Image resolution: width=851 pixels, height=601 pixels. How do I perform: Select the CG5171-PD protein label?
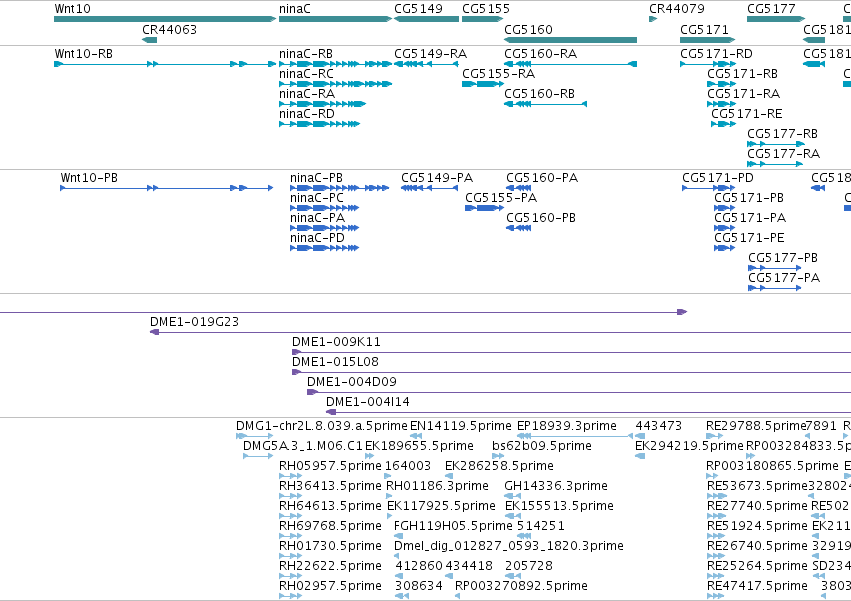pos(718,178)
